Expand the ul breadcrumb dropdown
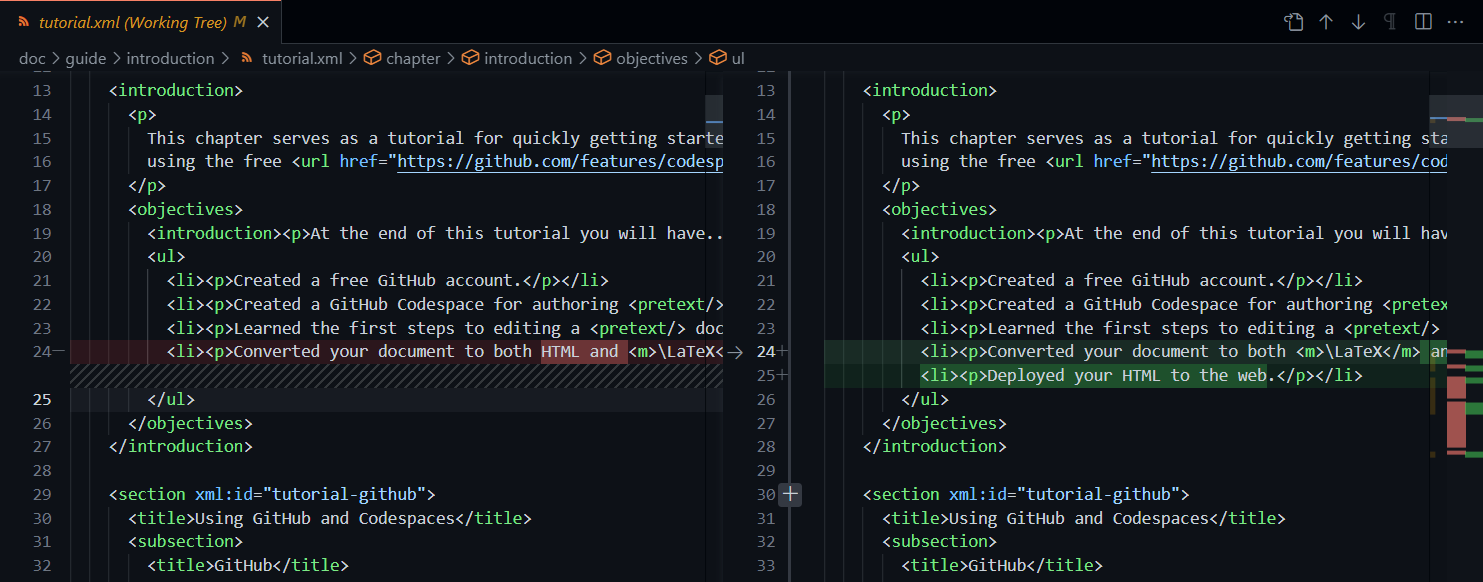The width and height of the screenshot is (1483, 582). pos(738,58)
